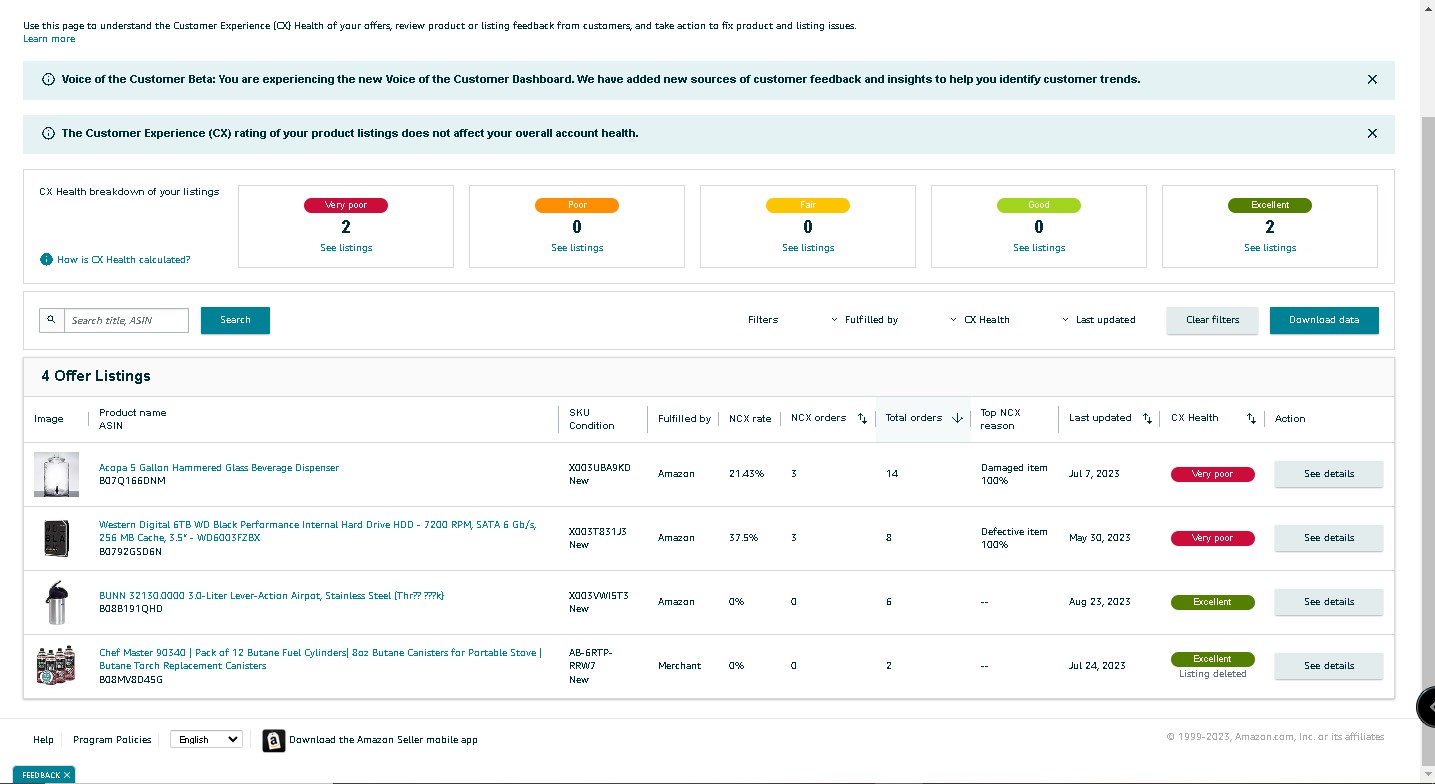
Task: Sort by Total orders down arrow
Action: pyautogui.click(x=957, y=418)
